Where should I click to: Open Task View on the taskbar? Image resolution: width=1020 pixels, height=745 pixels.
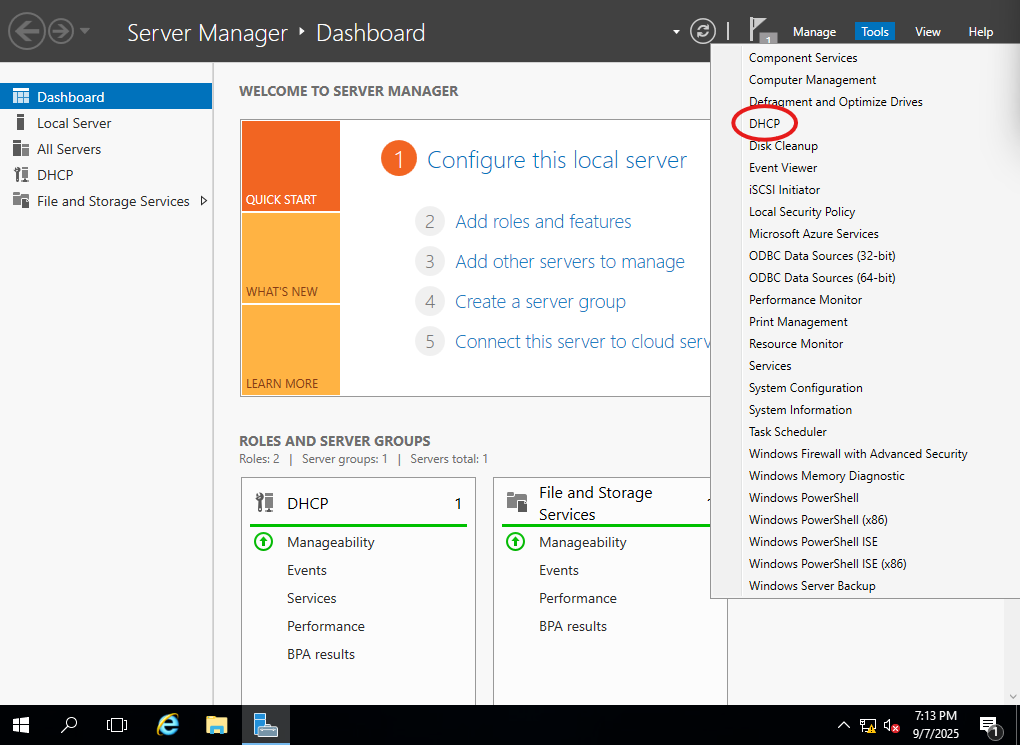tap(117, 725)
